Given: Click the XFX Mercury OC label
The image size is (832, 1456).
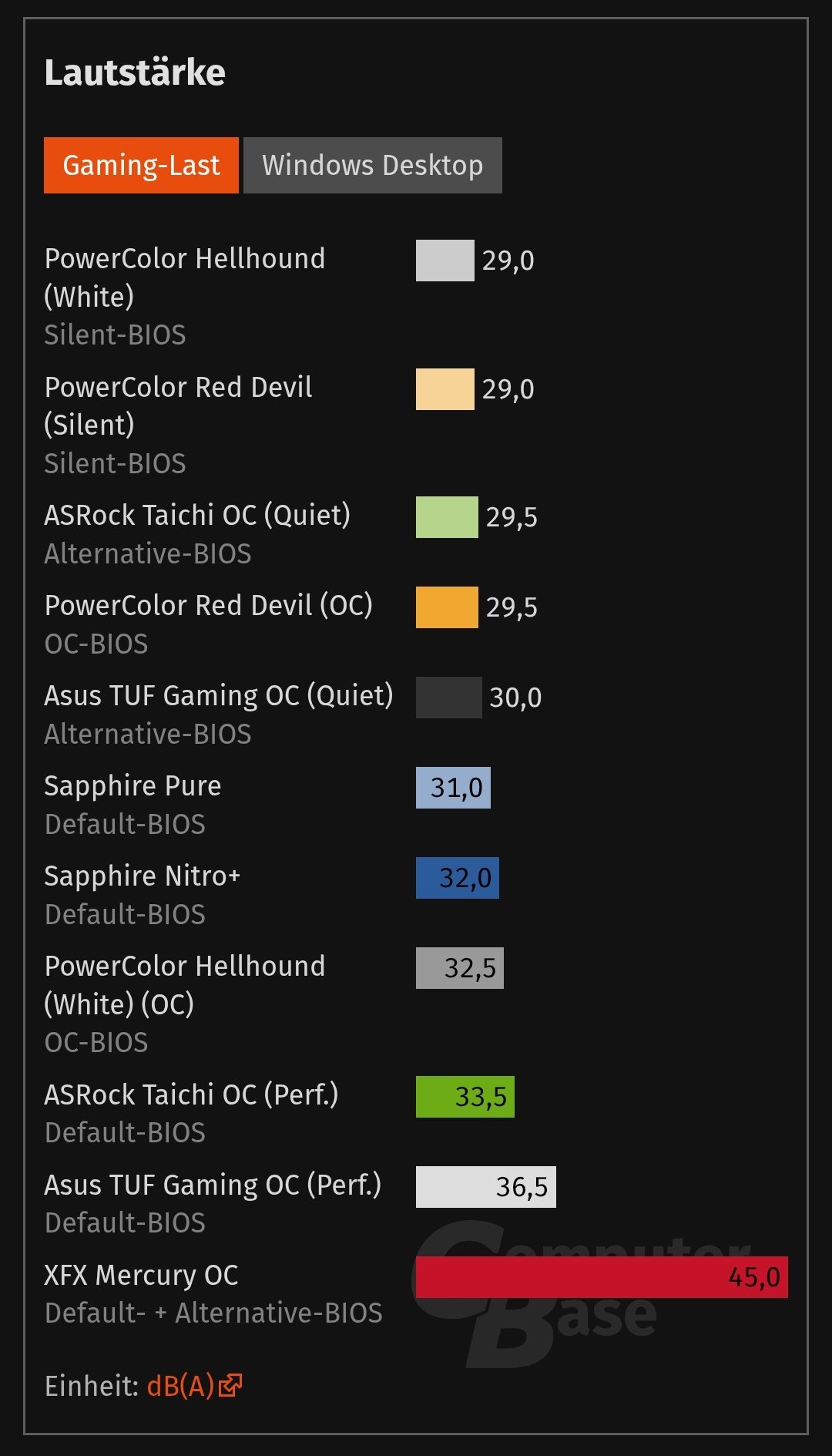Looking at the screenshot, I should tap(141, 1275).
